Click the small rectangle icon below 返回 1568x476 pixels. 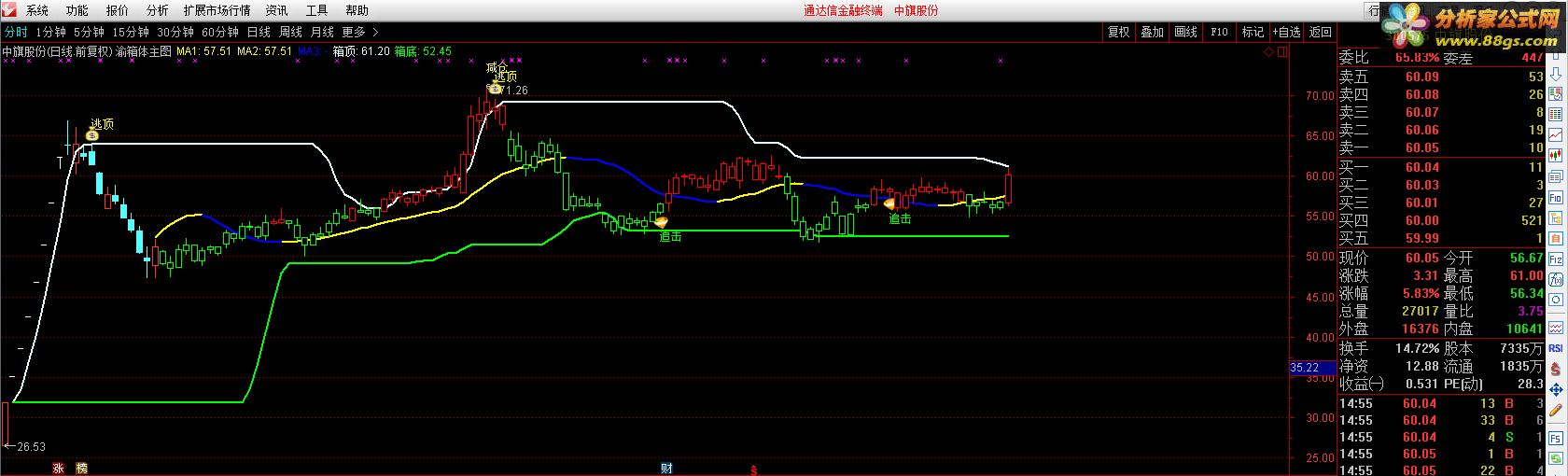1281,52
